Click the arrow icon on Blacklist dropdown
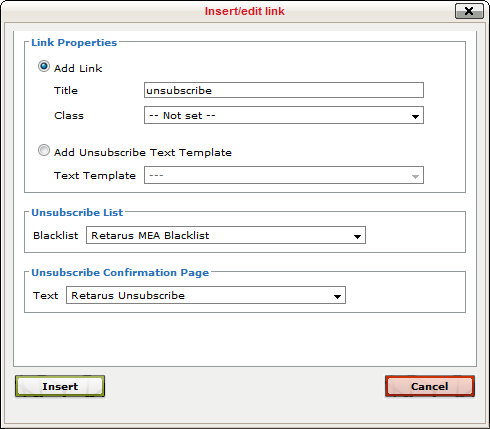490x429 pixels. (357, 237)
